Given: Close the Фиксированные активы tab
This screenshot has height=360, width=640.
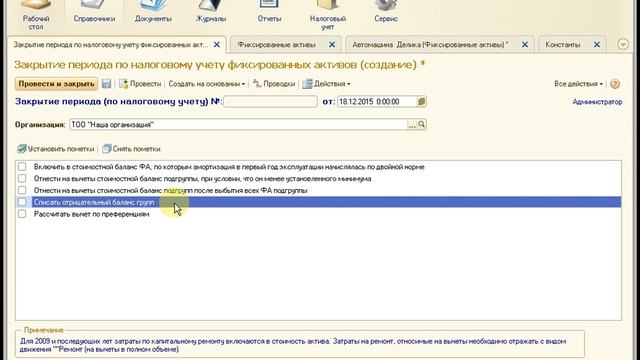Looking at the screenshot, I should click(332, 44).
